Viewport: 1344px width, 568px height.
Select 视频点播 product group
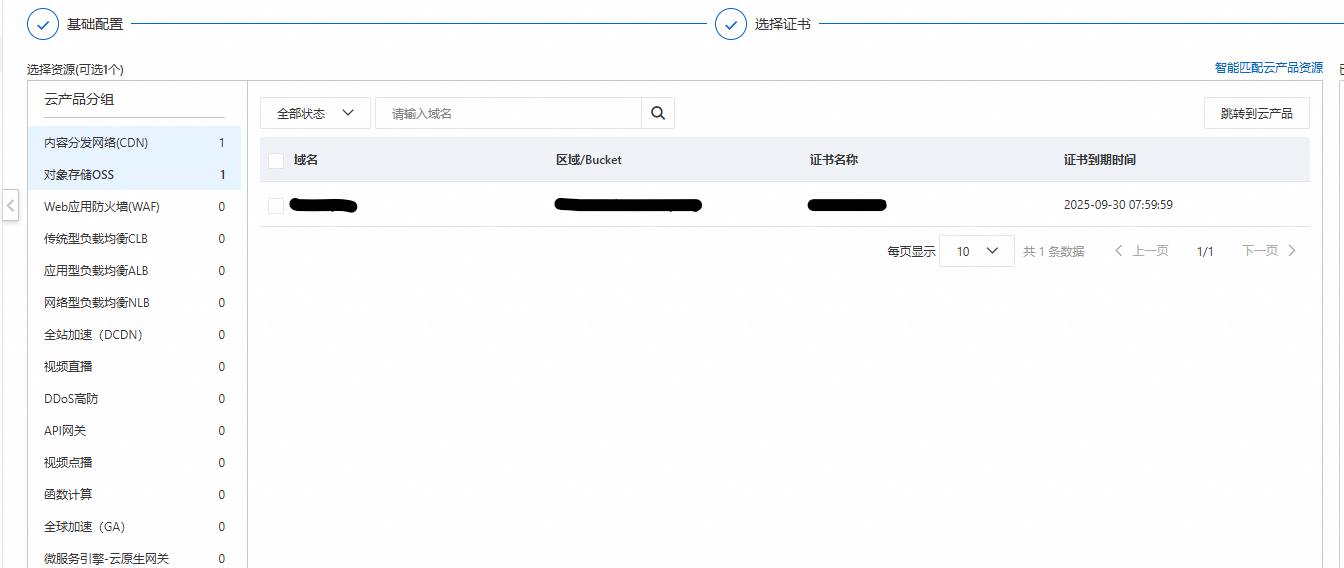[134, 463]
